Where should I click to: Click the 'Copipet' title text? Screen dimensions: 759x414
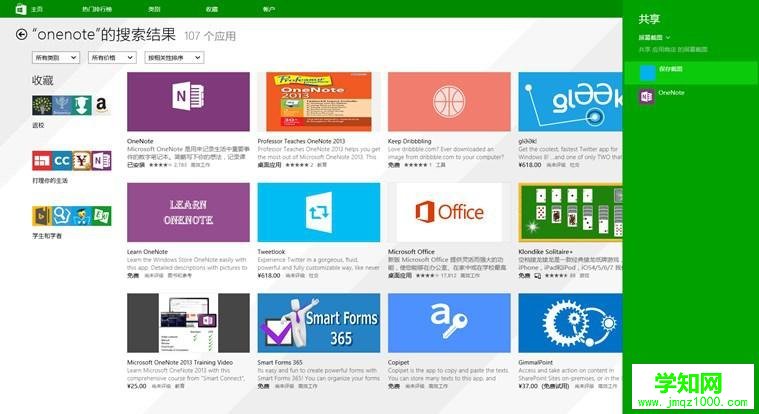[x=398, y=362]
